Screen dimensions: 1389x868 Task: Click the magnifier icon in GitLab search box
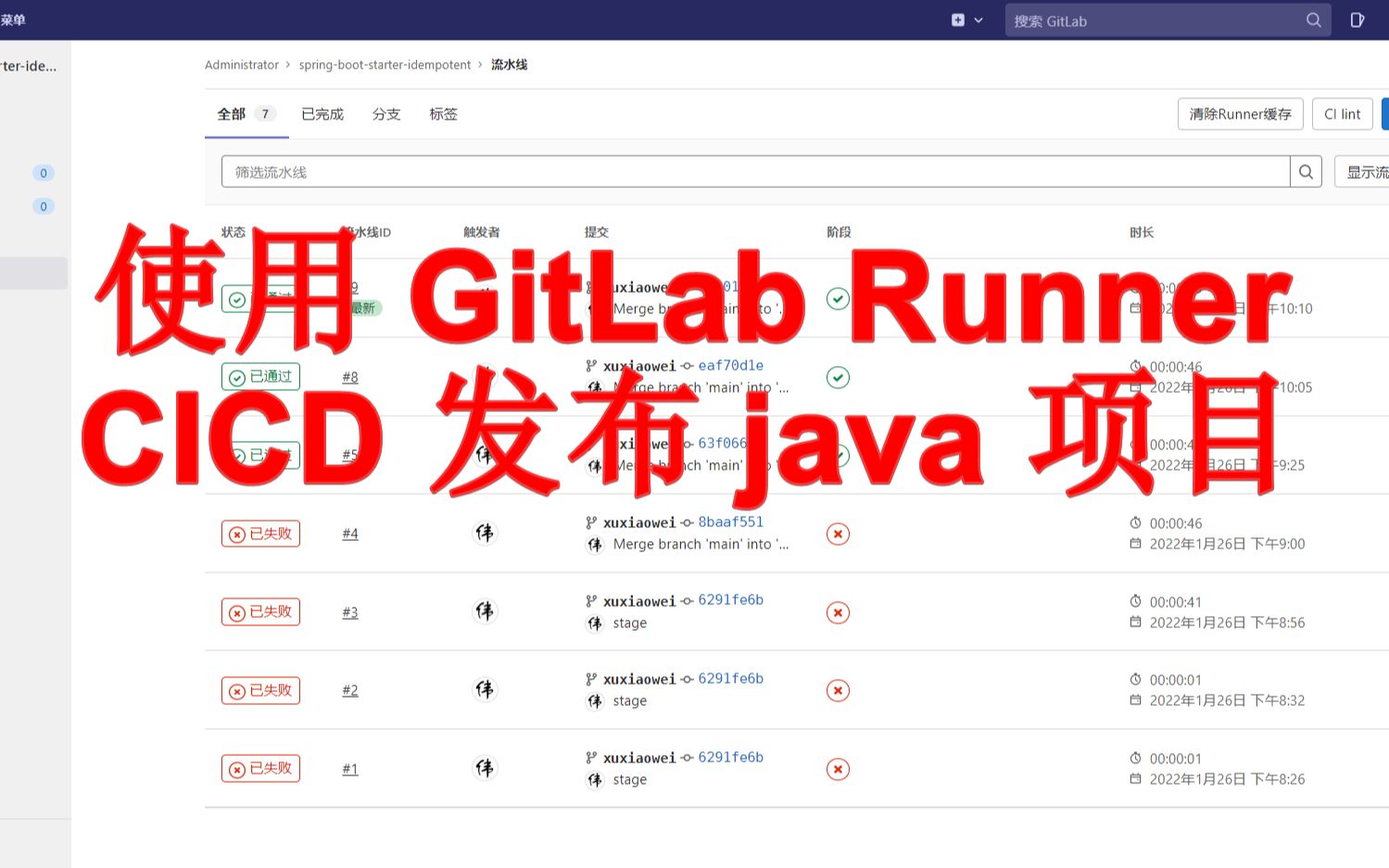point(1313,20)
